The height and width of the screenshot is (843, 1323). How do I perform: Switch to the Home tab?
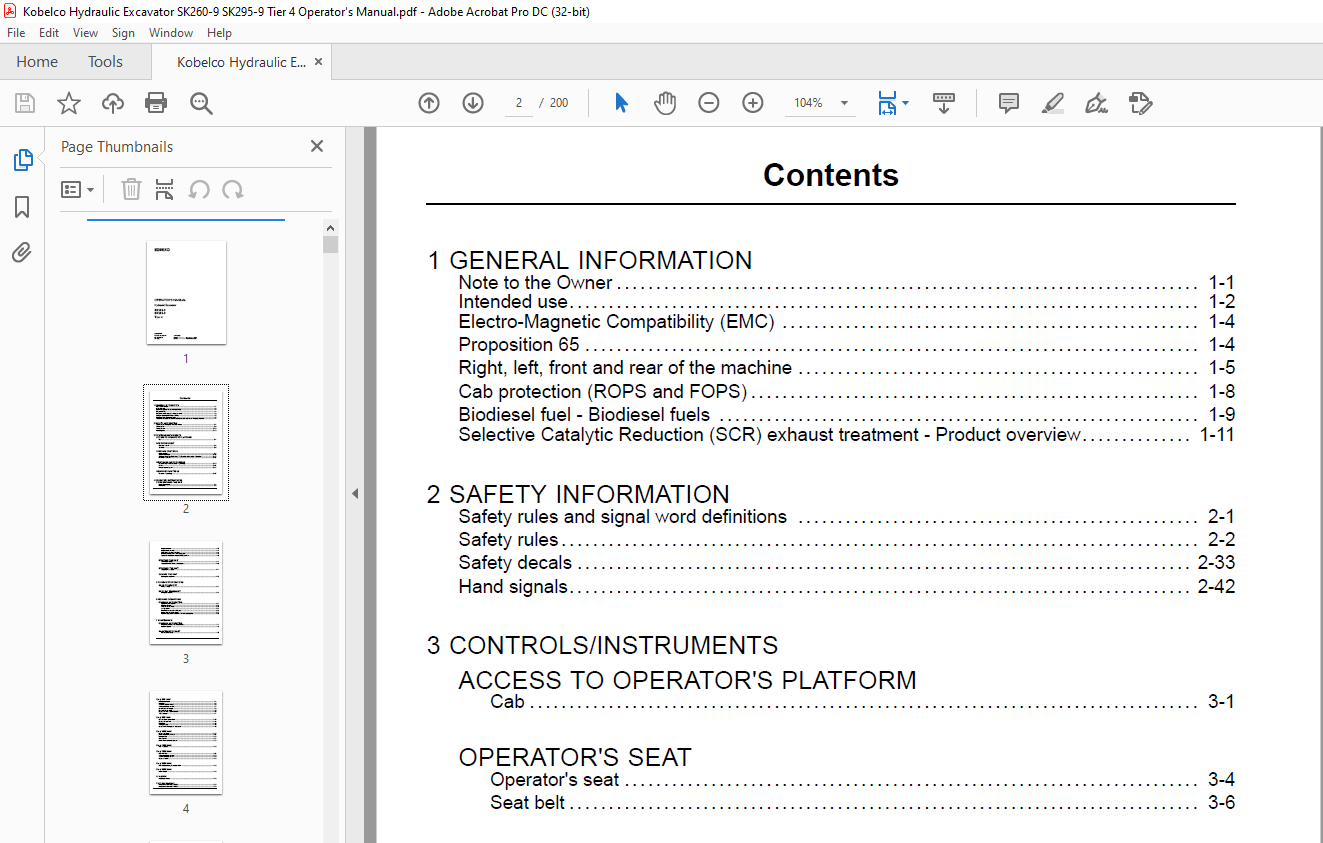[37, 62]
